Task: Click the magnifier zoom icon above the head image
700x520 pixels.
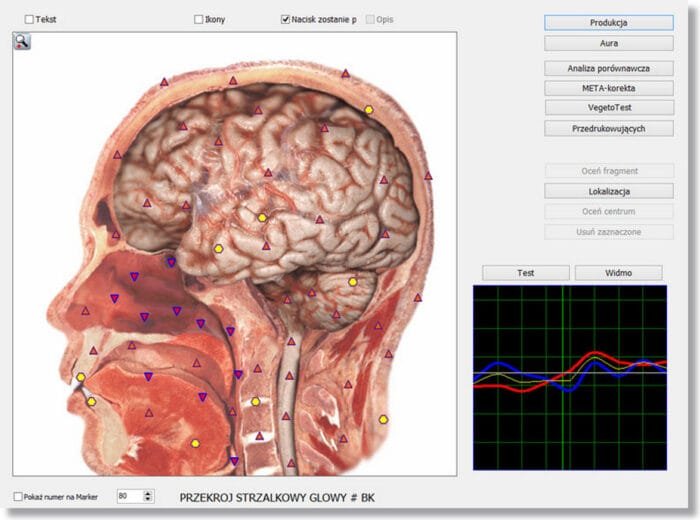Action: (x=22, y=41)
